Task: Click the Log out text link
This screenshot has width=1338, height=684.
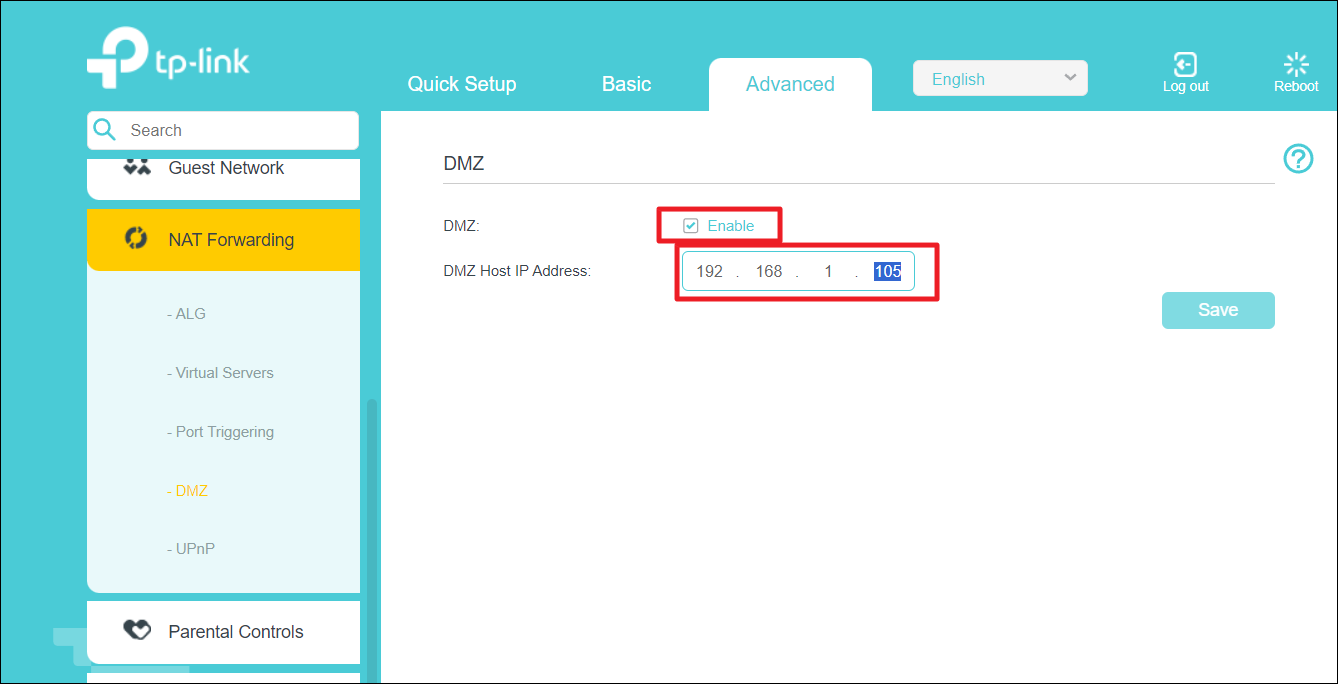Action: (1186, 87)
